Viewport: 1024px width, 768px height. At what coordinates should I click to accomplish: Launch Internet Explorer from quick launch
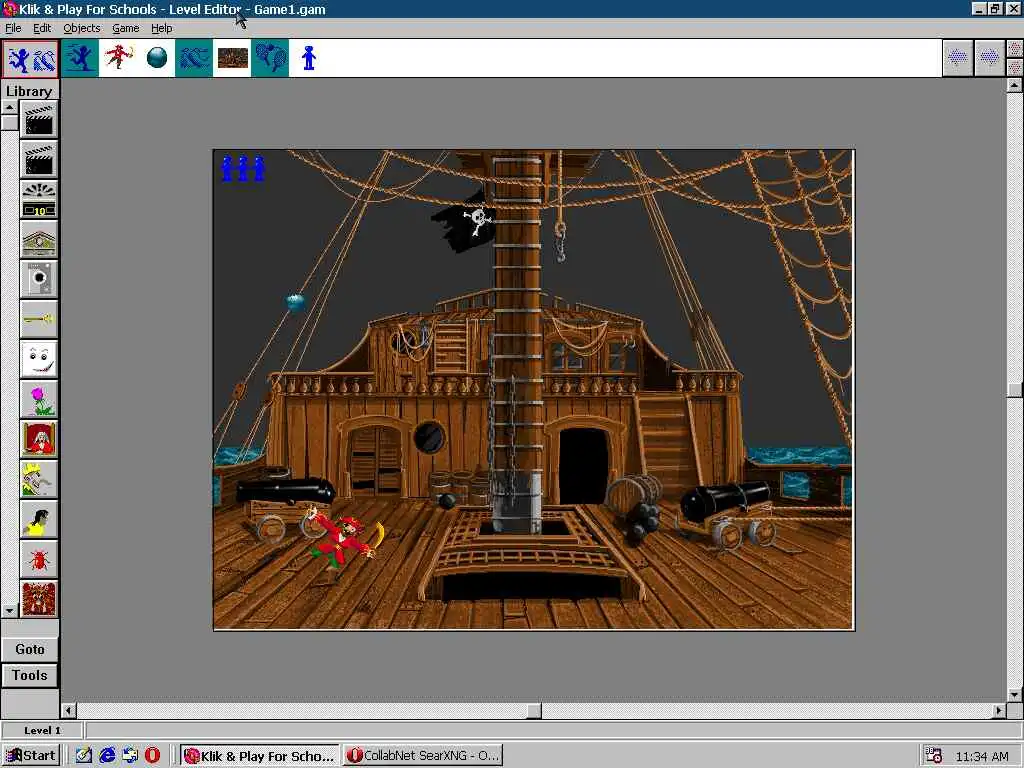pos(107,756)
